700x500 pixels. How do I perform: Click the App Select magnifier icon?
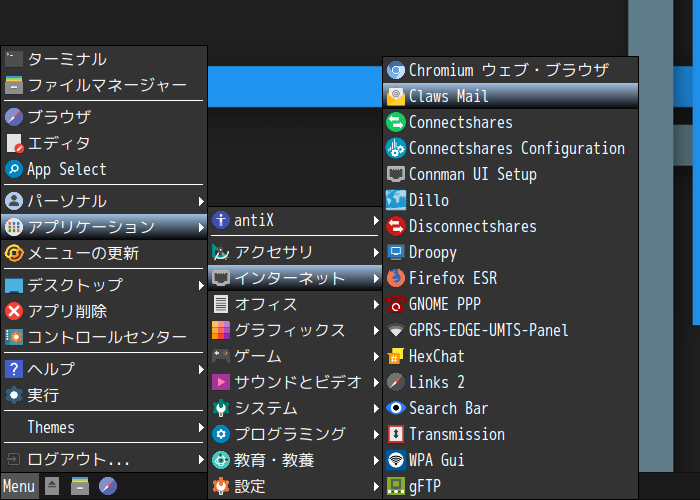coord(14,169)
